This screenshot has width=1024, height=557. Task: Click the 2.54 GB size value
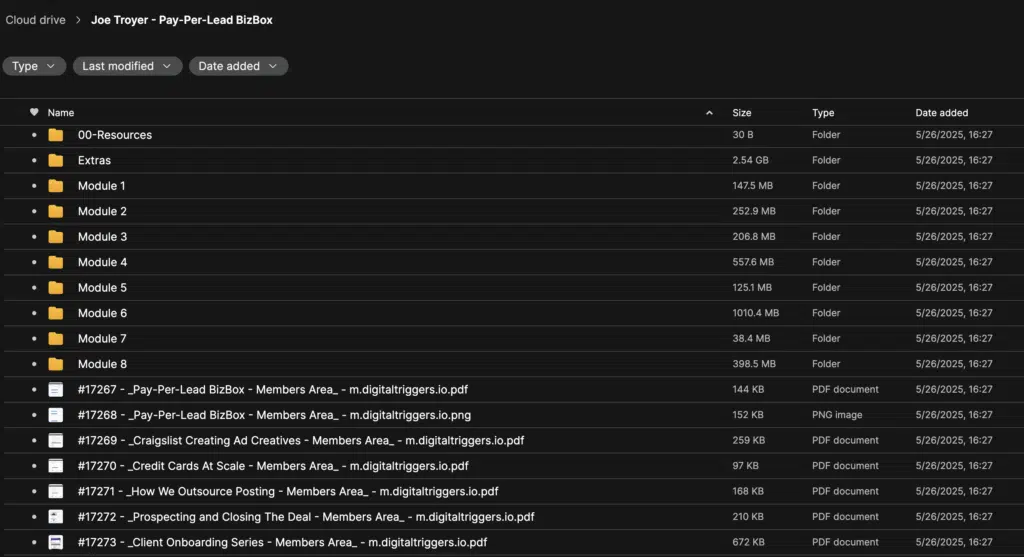pos(750,160)
